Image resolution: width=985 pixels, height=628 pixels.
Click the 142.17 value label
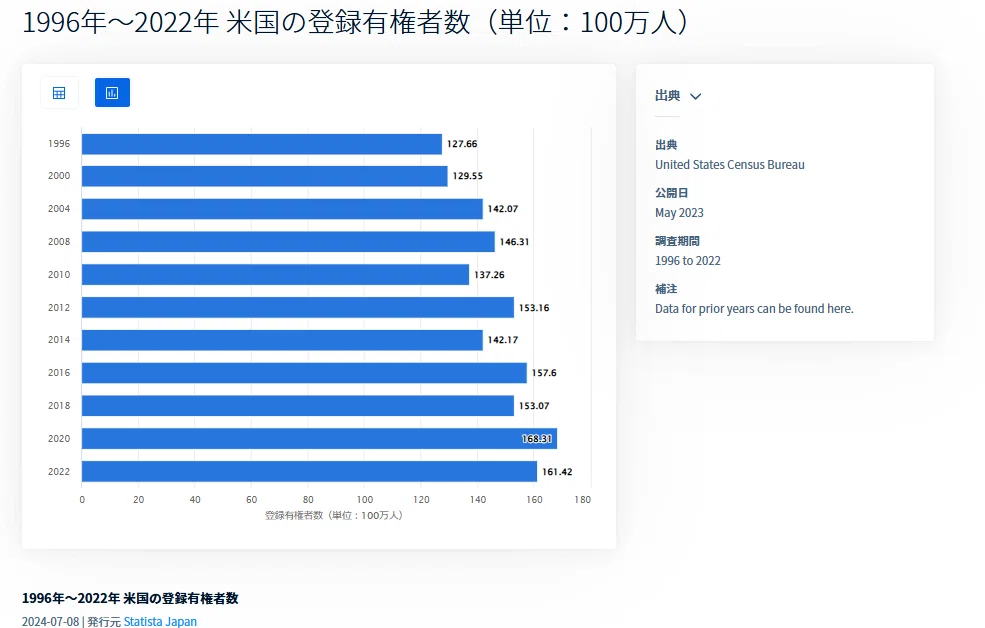click(x=503, y=340)
